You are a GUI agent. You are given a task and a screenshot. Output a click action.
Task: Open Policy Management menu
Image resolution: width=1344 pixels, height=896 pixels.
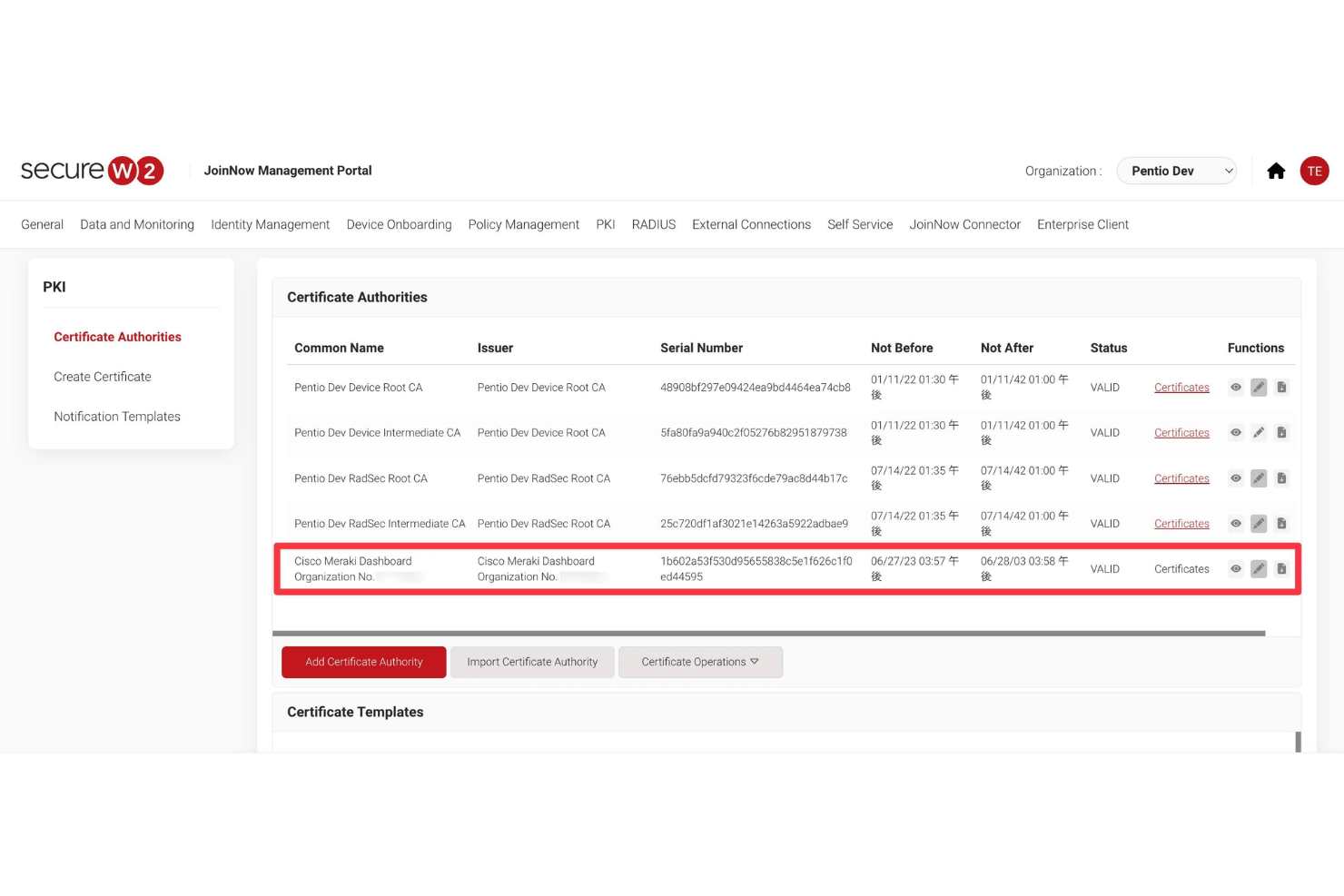(523, 224)
